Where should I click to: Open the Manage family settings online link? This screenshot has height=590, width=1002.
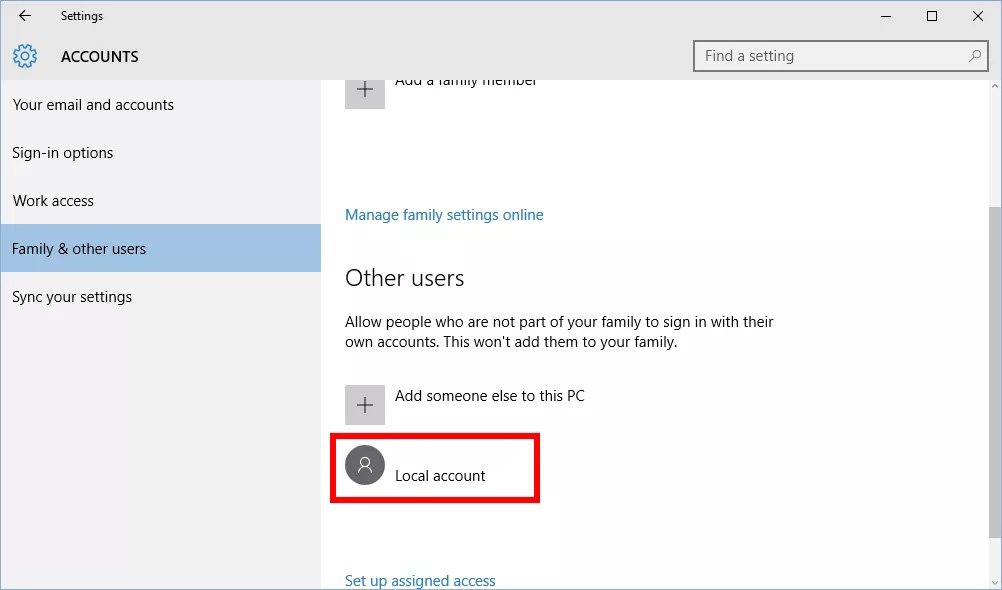point(444,215)
